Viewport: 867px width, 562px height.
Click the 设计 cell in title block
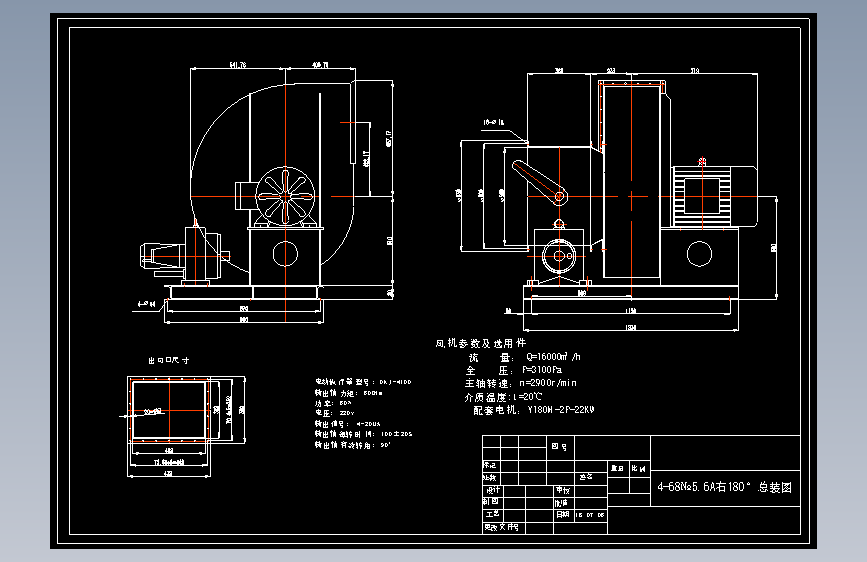pyautogui.click(x=493, y=490)
